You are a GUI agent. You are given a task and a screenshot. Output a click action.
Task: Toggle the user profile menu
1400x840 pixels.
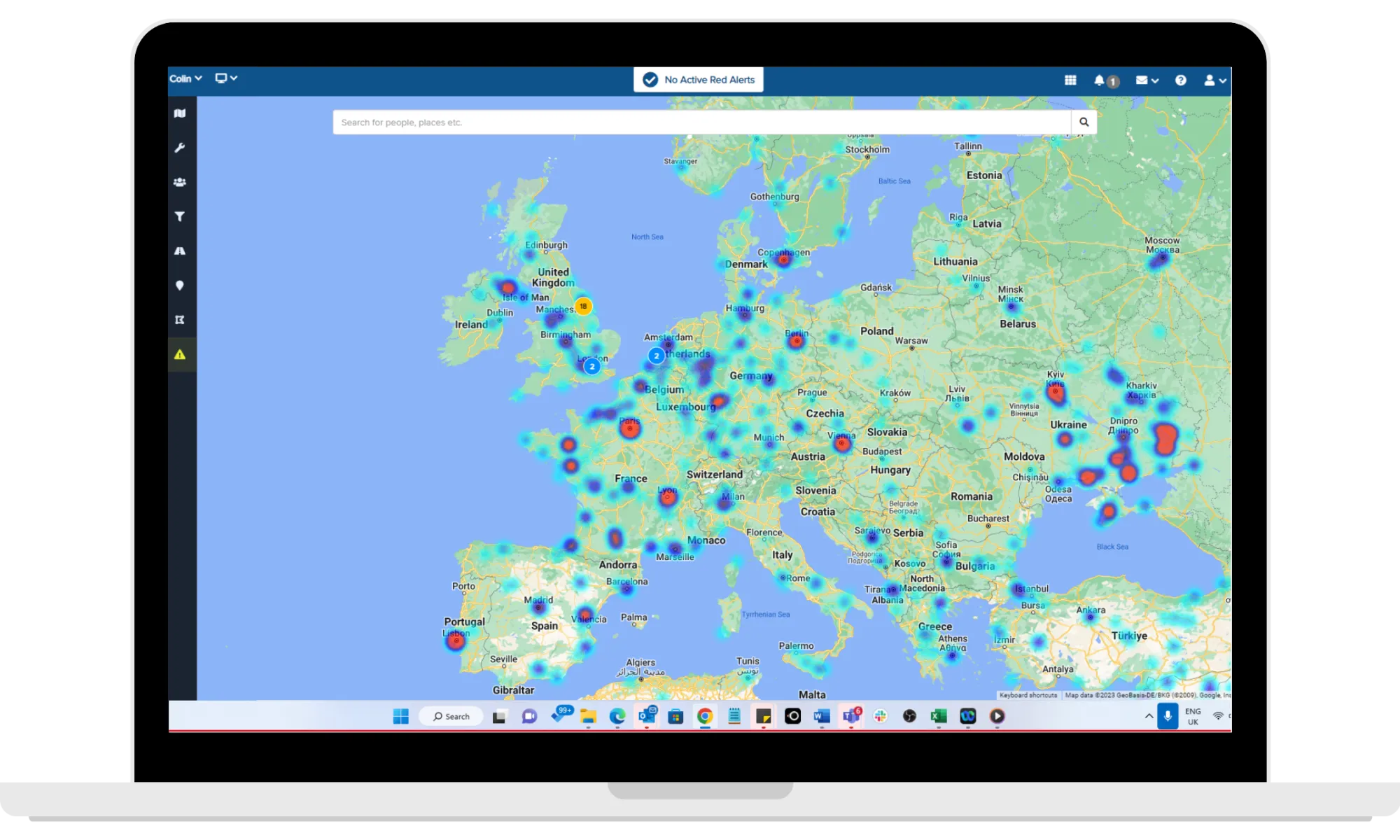pyautogui.click(x=1213, y=80)
